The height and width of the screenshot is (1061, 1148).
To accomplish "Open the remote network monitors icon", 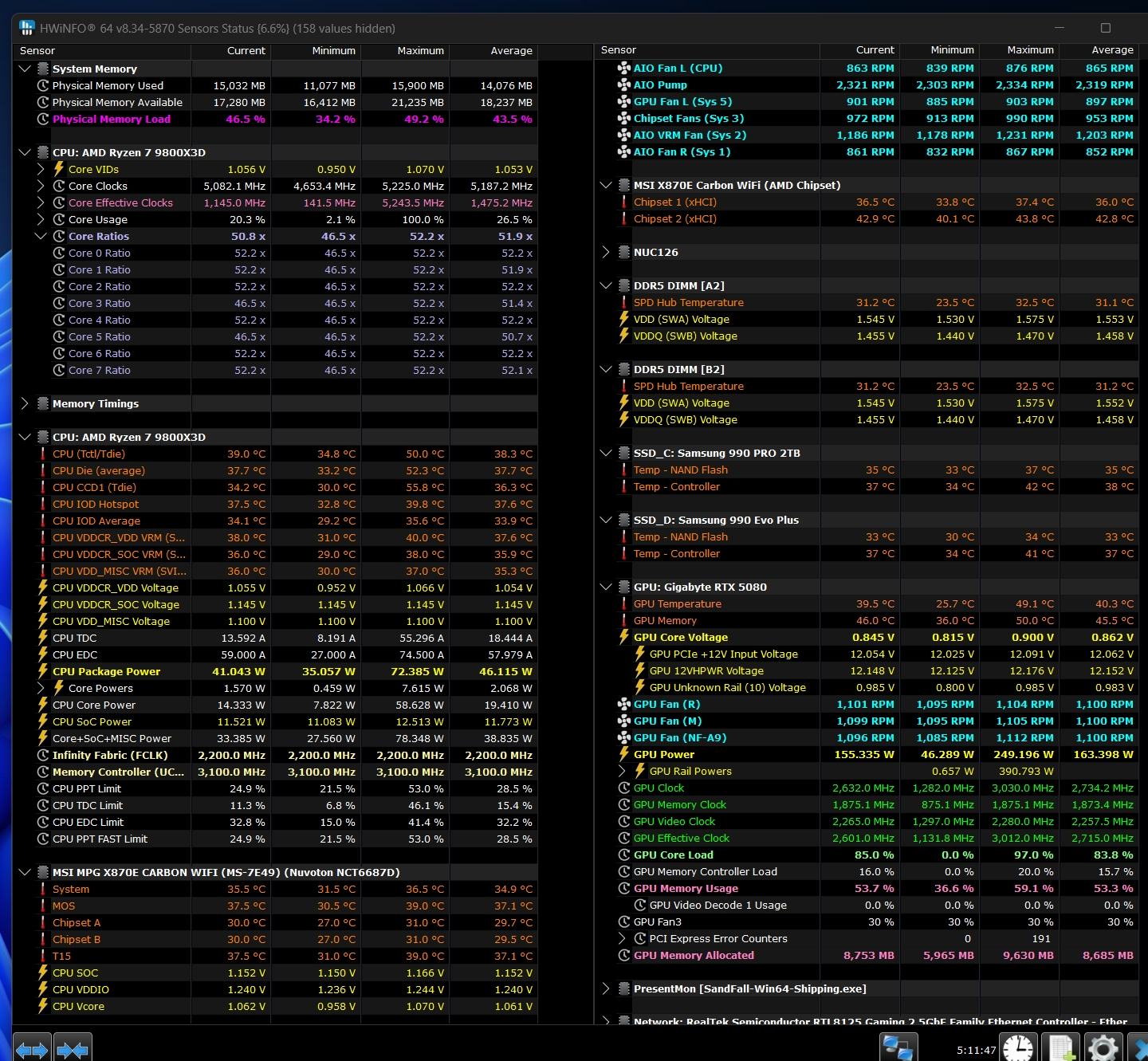I will (899, 1049).
